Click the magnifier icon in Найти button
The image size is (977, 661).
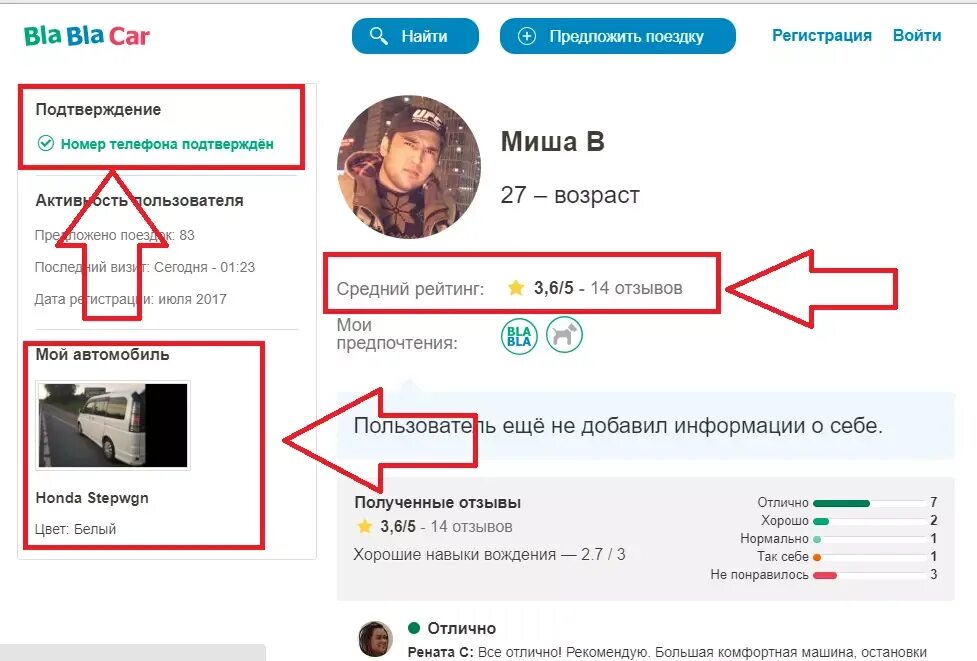pos(378,36)
